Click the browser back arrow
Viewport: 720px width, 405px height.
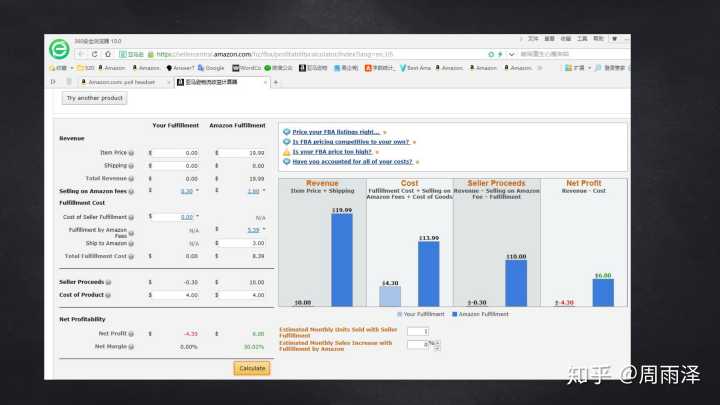tap(81, 54)
